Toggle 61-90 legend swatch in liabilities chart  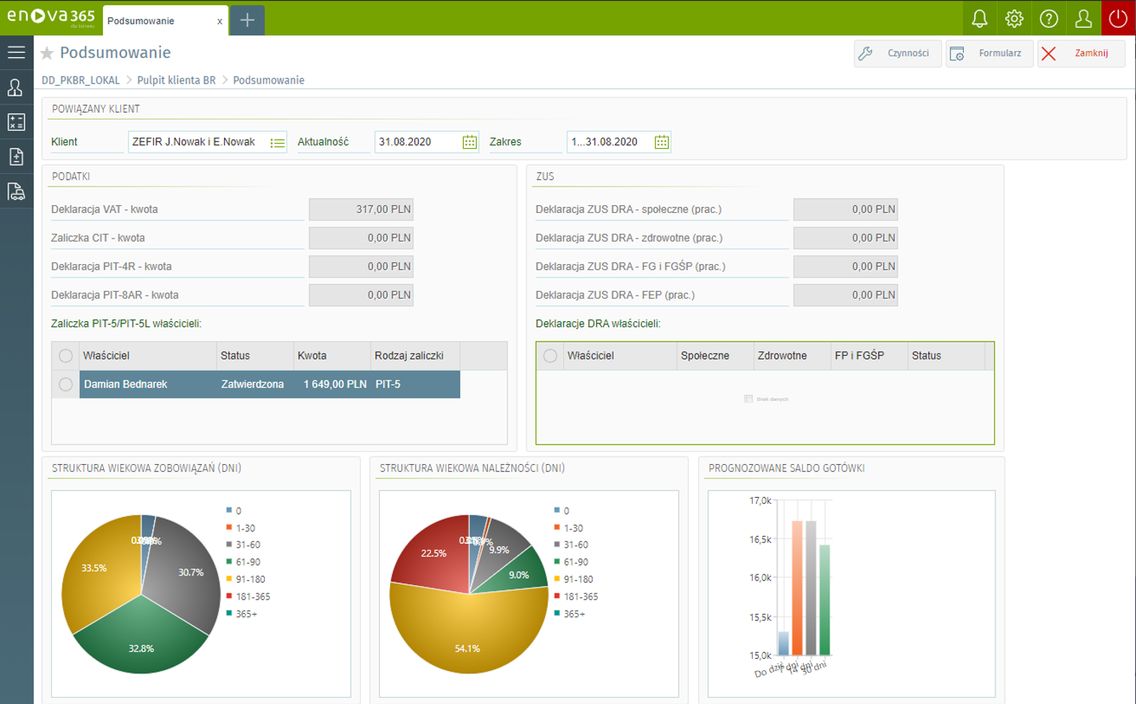(229, 561)
